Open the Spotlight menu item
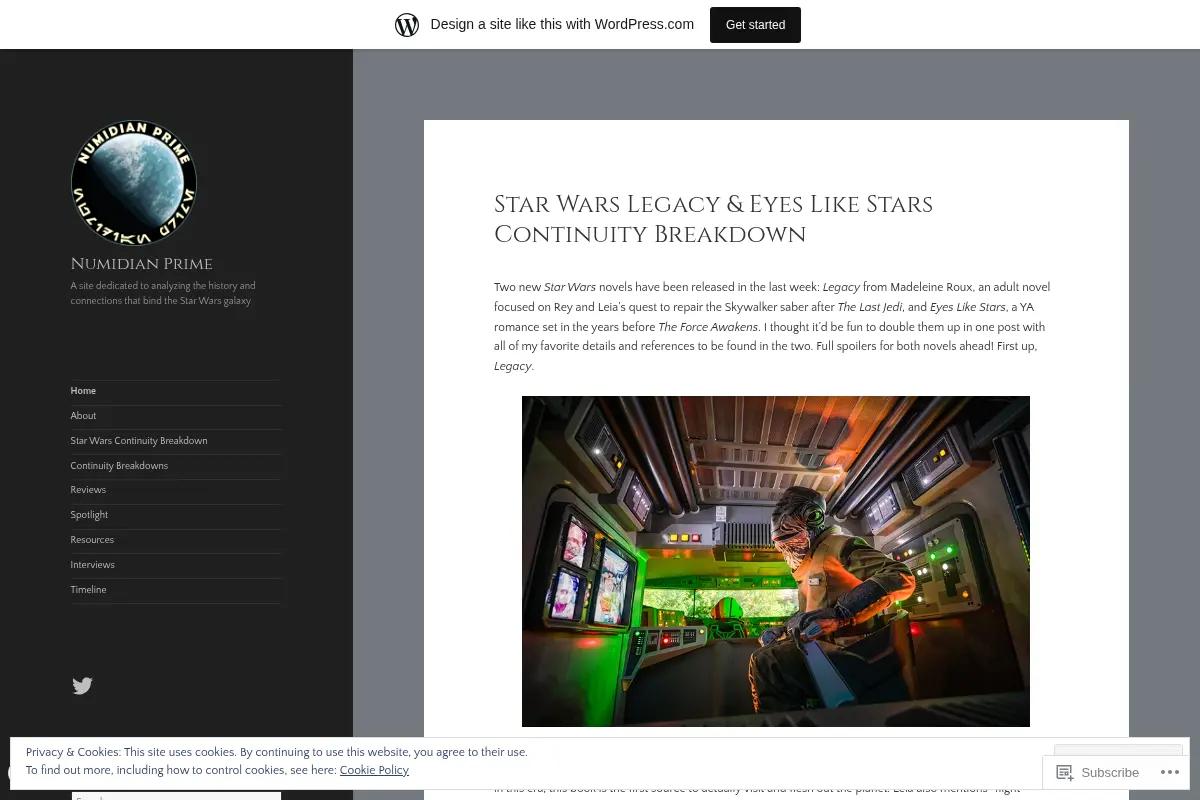 coord(89,515)
